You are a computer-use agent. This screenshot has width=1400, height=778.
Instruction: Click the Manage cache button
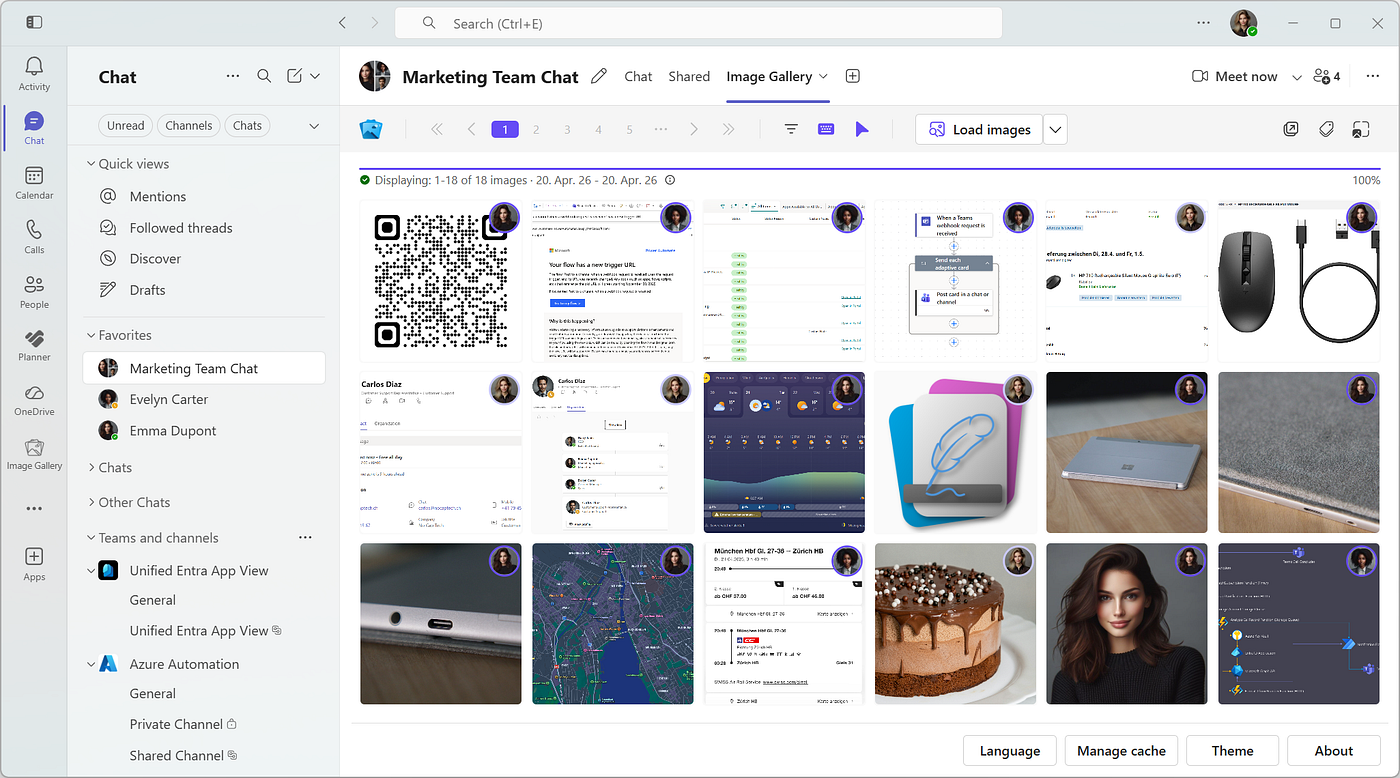click(x=1121, y=751)
